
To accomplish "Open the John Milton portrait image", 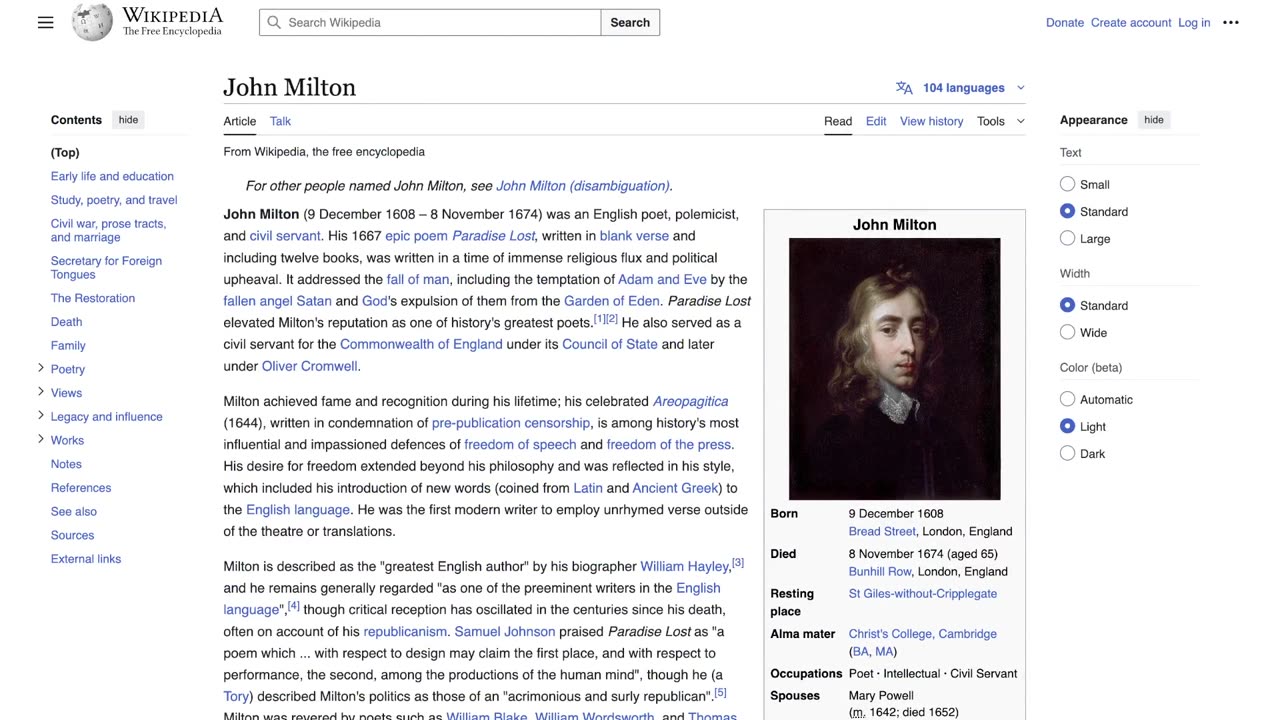I will pos(894,369).
